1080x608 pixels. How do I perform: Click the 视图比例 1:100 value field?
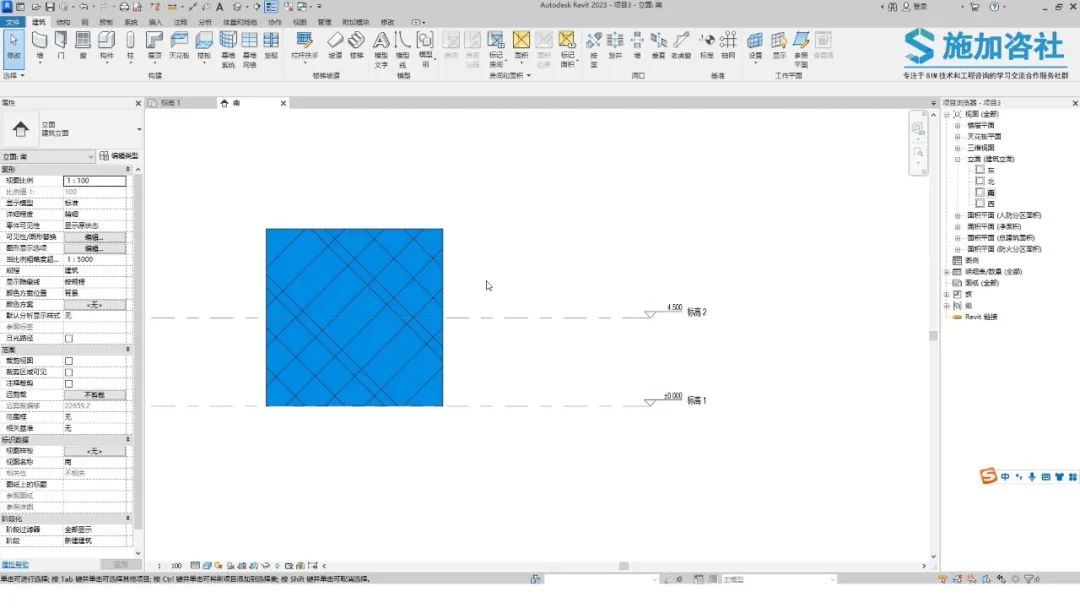pyautogui.click(x=95, y=181)
